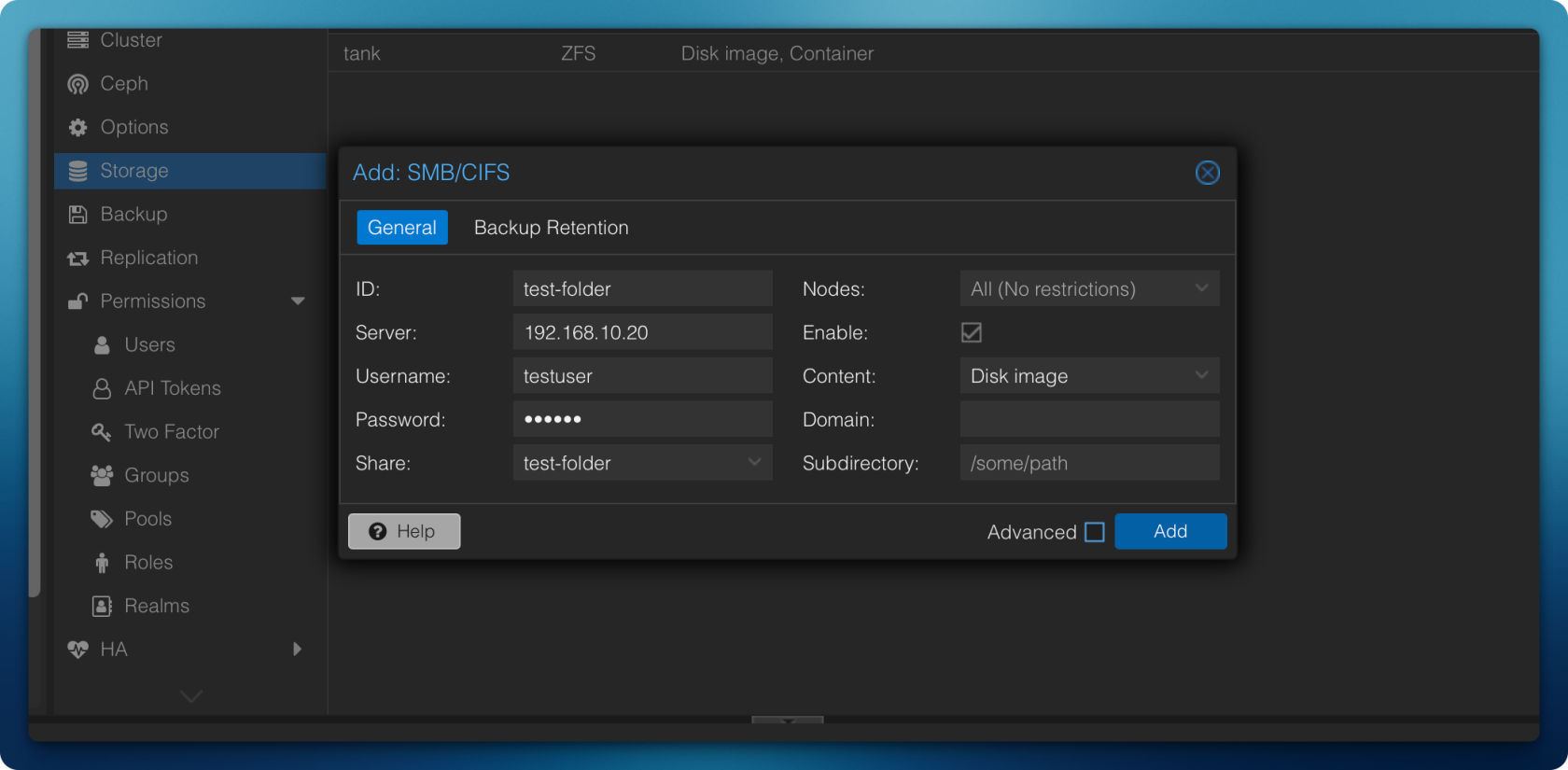Open the Content dropdown
Screen dimensions: 1568x770
coord(1201,376)
